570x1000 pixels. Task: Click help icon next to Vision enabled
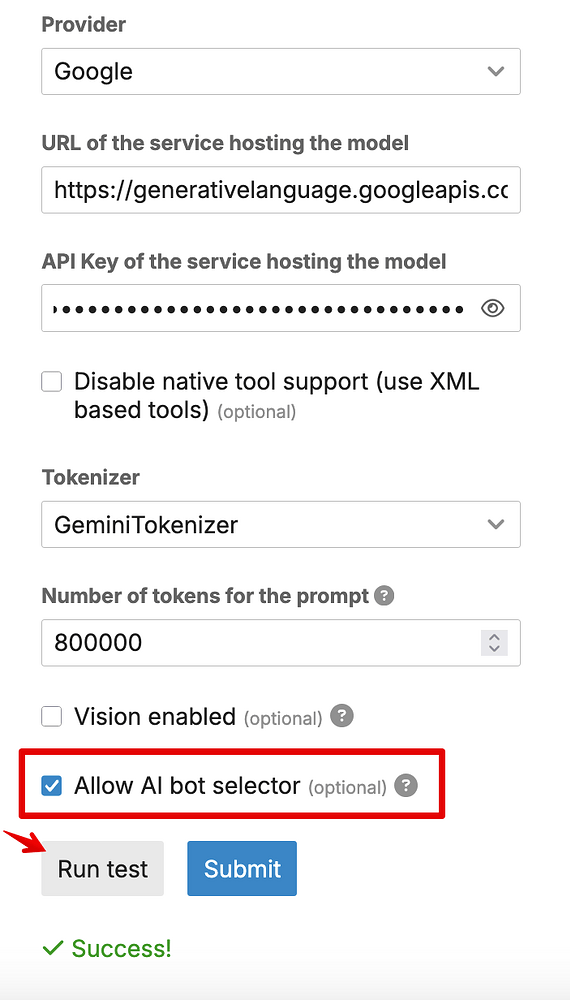pos(342,716)
